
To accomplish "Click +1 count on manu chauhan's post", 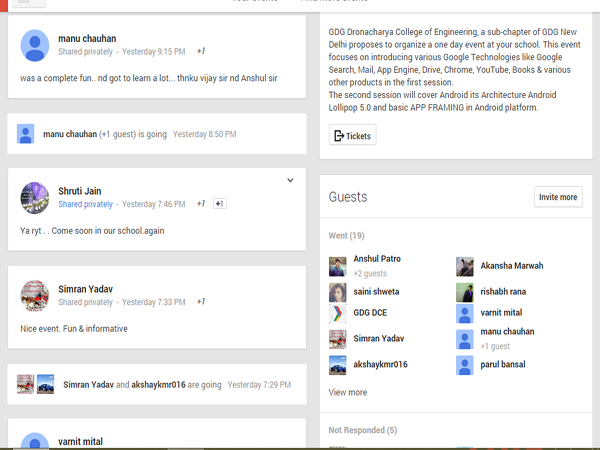I will (x=201, y=51).
